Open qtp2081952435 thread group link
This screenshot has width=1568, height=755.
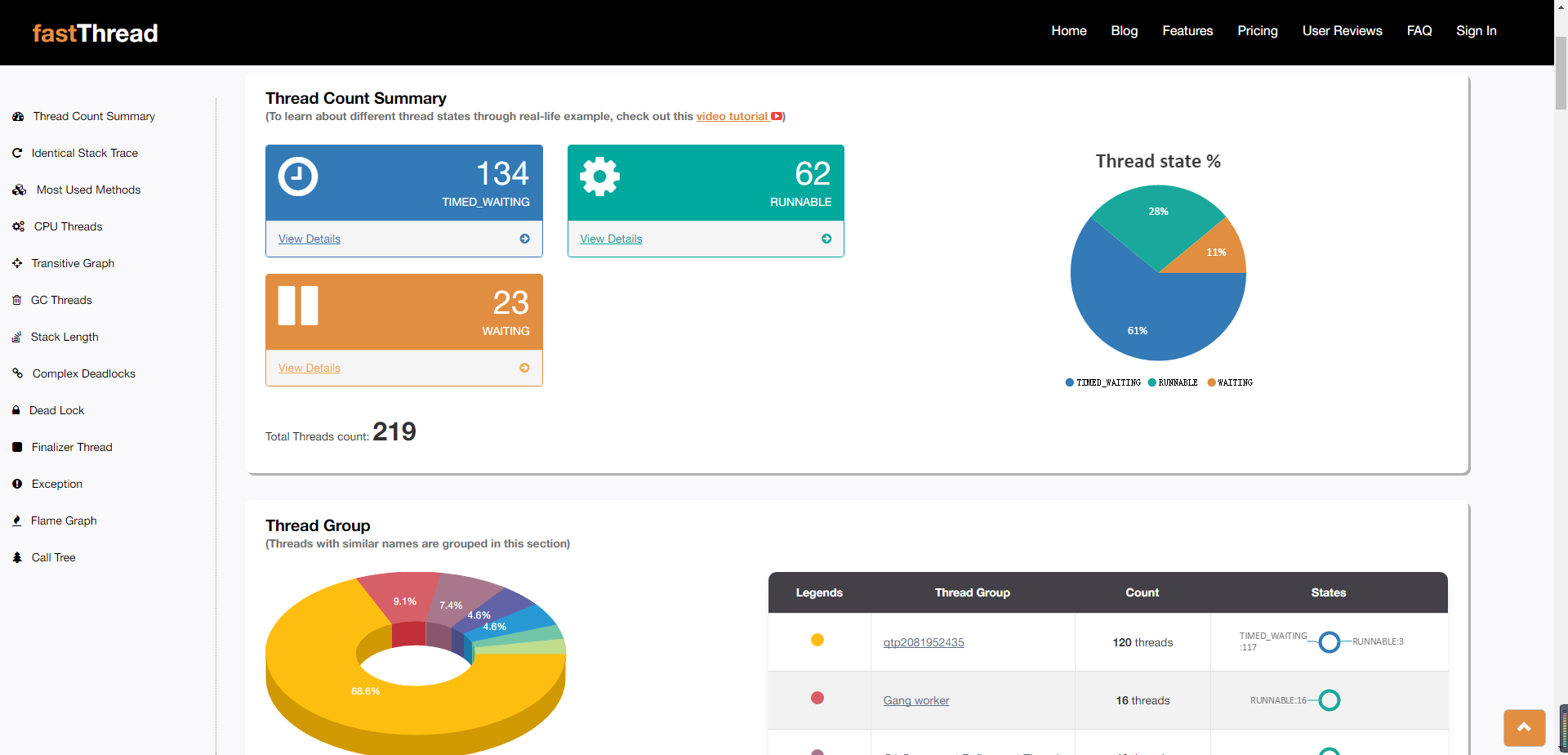pyautogui.click(x=924, y=642)
